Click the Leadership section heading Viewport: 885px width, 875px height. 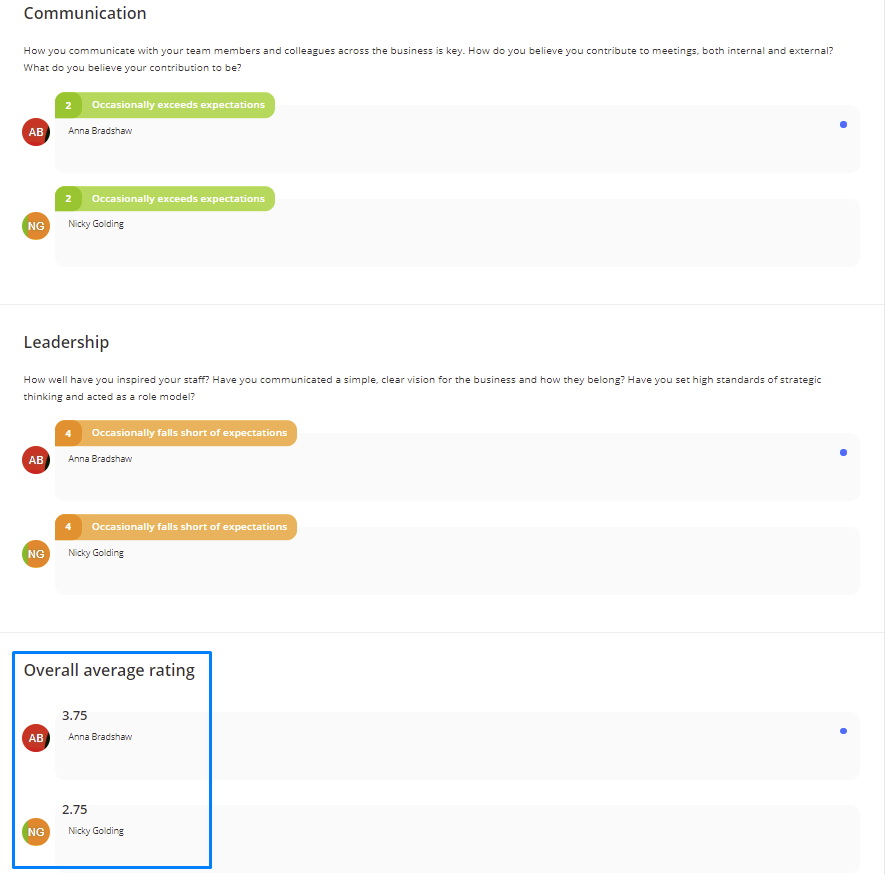pos(66,342)
